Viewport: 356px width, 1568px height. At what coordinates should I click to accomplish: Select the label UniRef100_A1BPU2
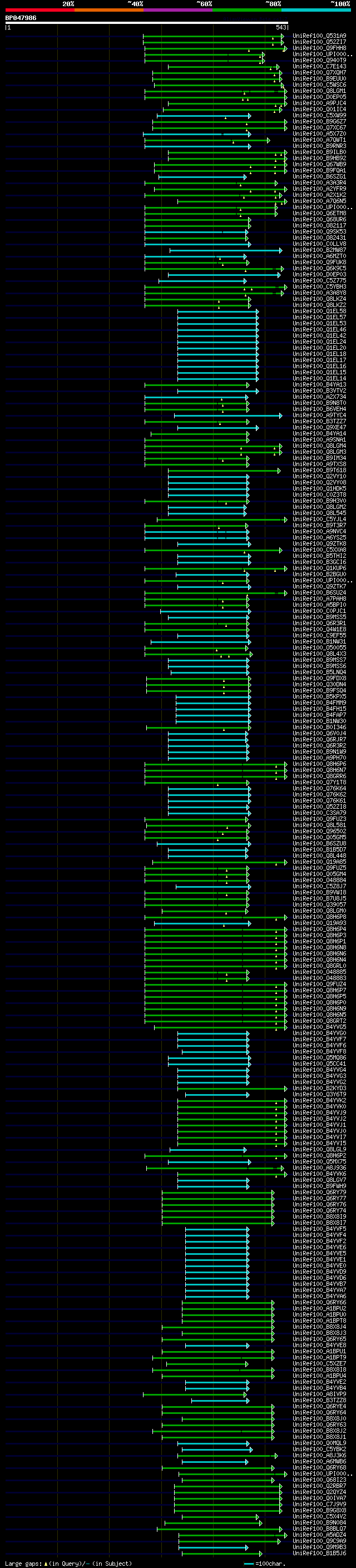319,1308
